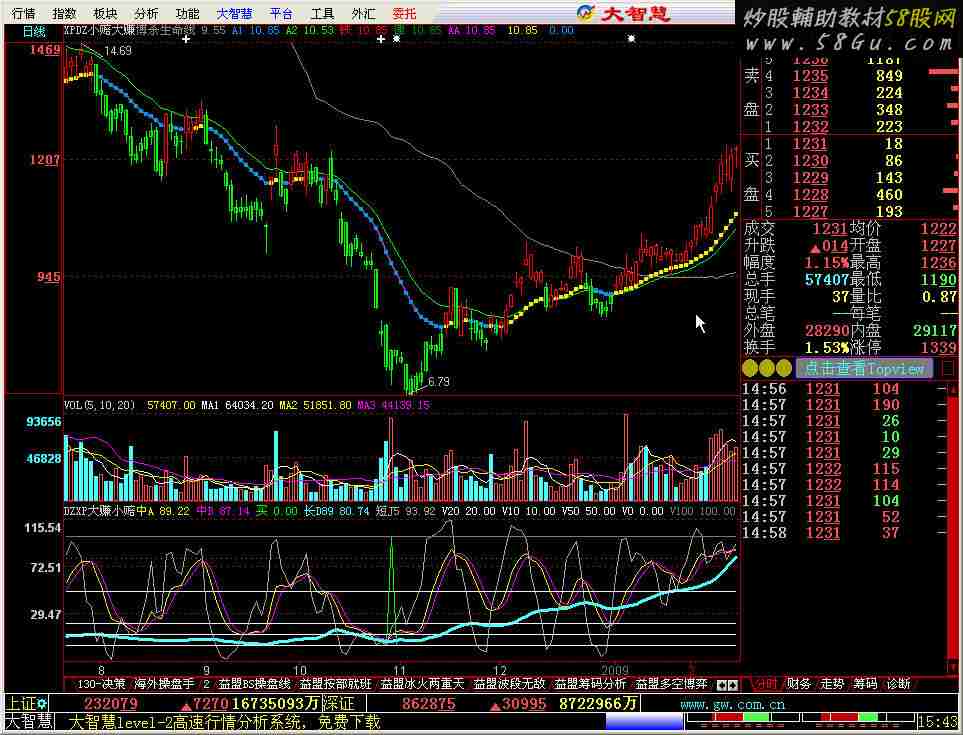Open the 指数 menu

(64, 13)
